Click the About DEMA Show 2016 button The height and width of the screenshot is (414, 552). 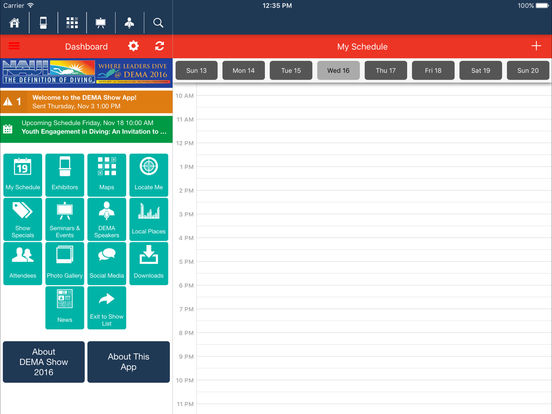coord(44,362)
